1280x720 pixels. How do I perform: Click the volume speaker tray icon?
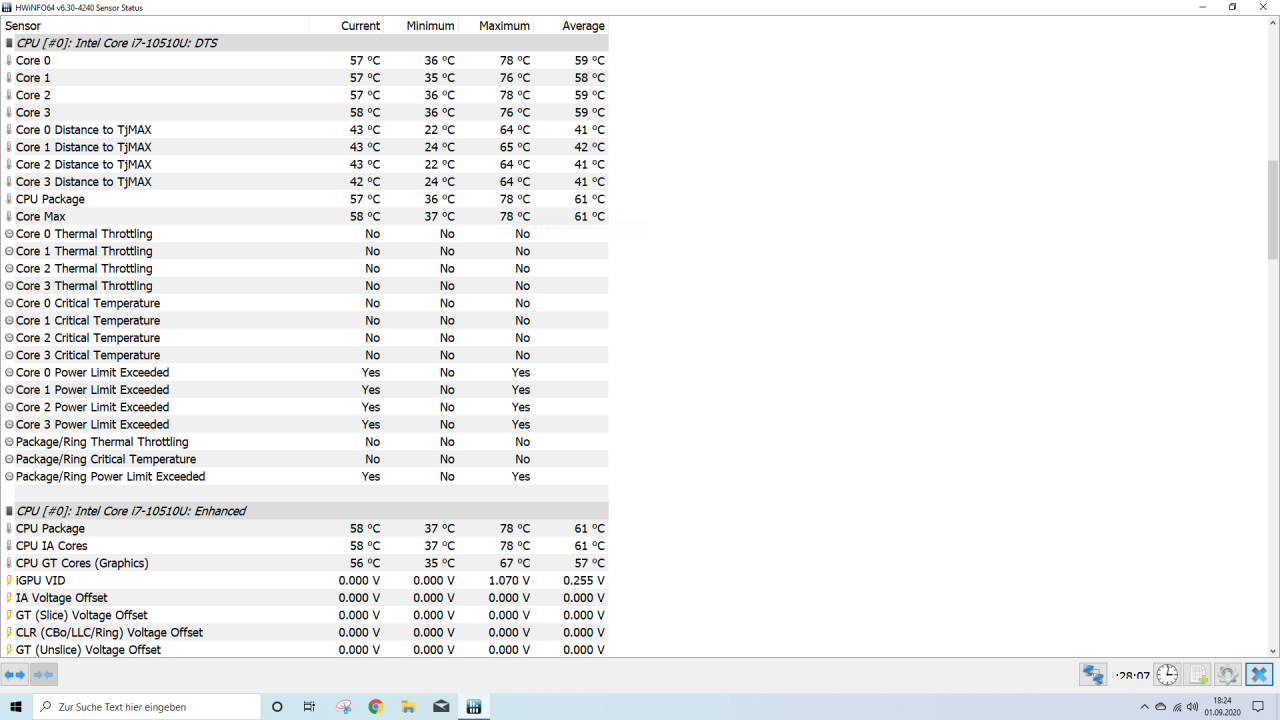1194,707
